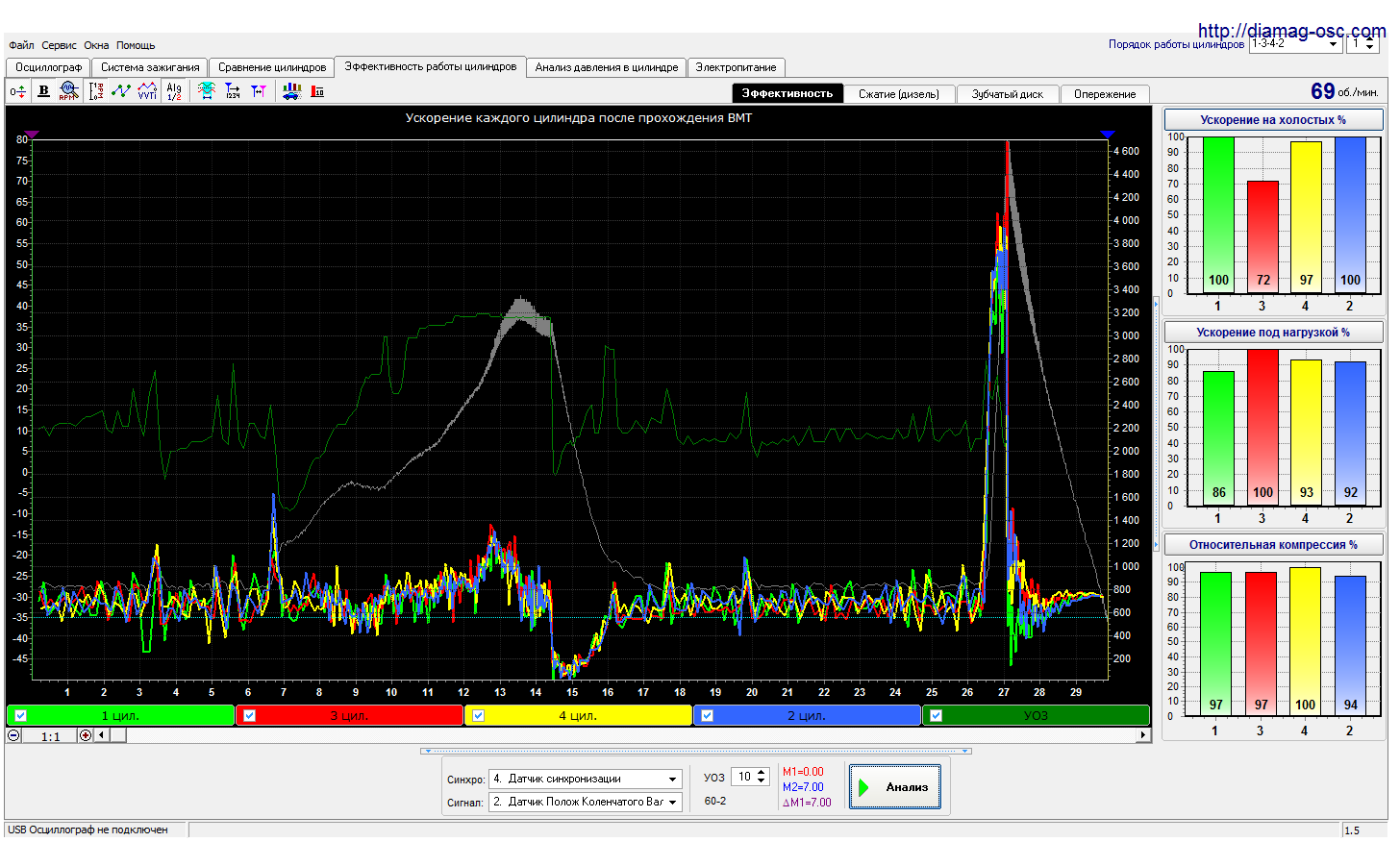Click the purple left marker triangle above graph

(x=32, y=135)
